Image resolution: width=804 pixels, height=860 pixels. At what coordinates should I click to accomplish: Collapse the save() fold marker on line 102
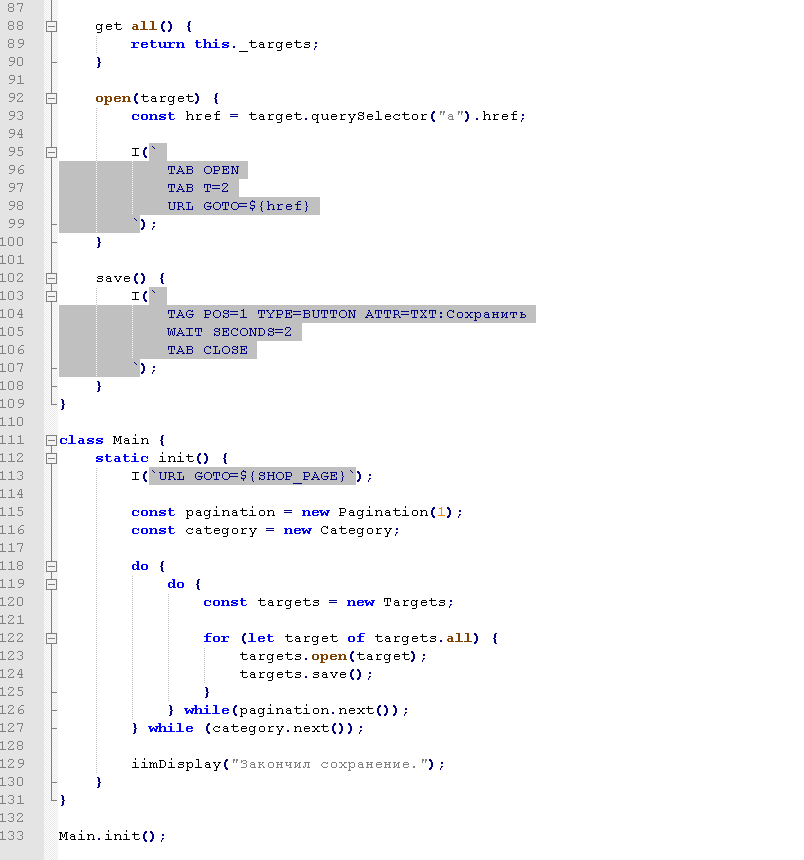(x=51, y=278)
